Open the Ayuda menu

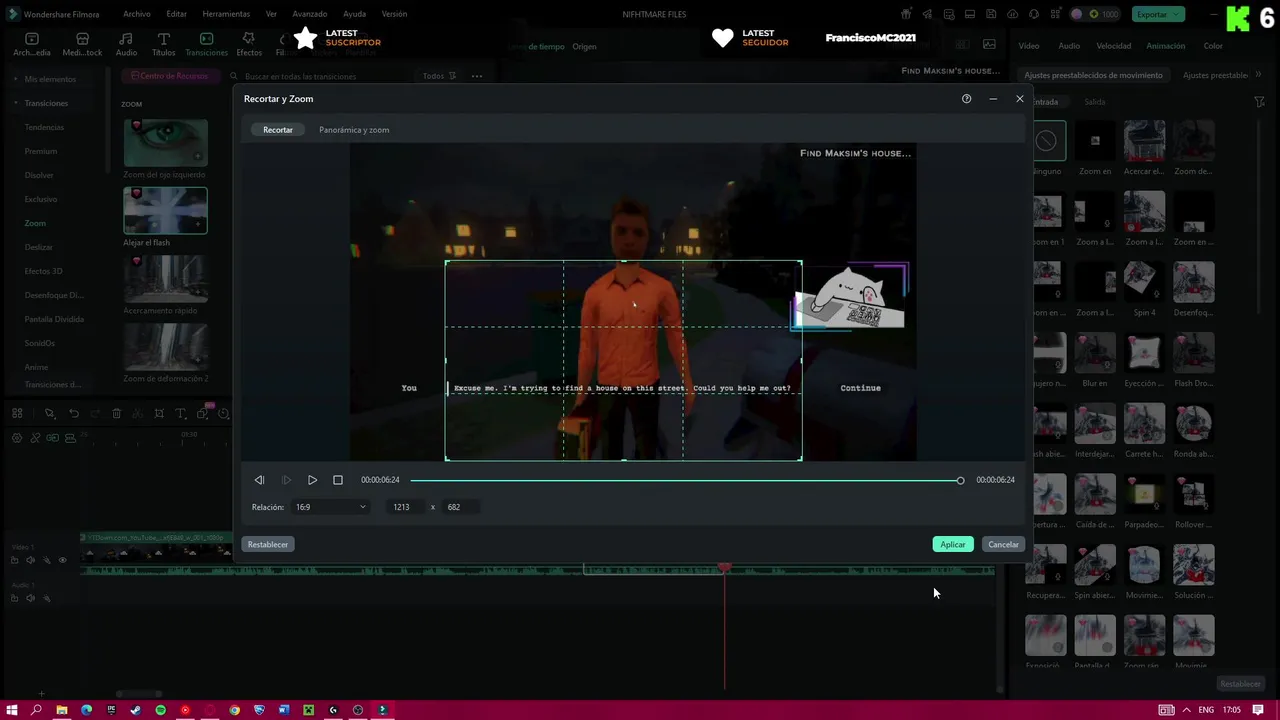tap(354, 14)
